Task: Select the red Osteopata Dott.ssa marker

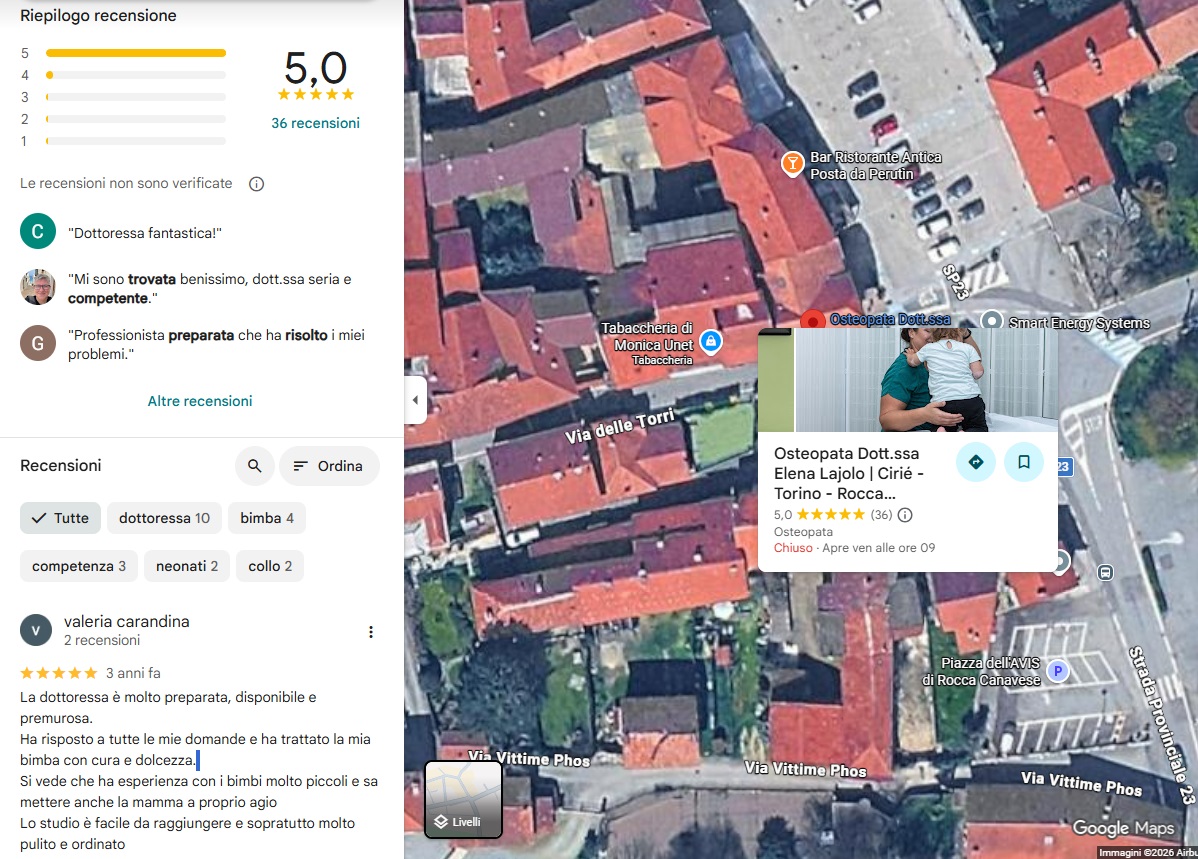Action: pos(812,319)
